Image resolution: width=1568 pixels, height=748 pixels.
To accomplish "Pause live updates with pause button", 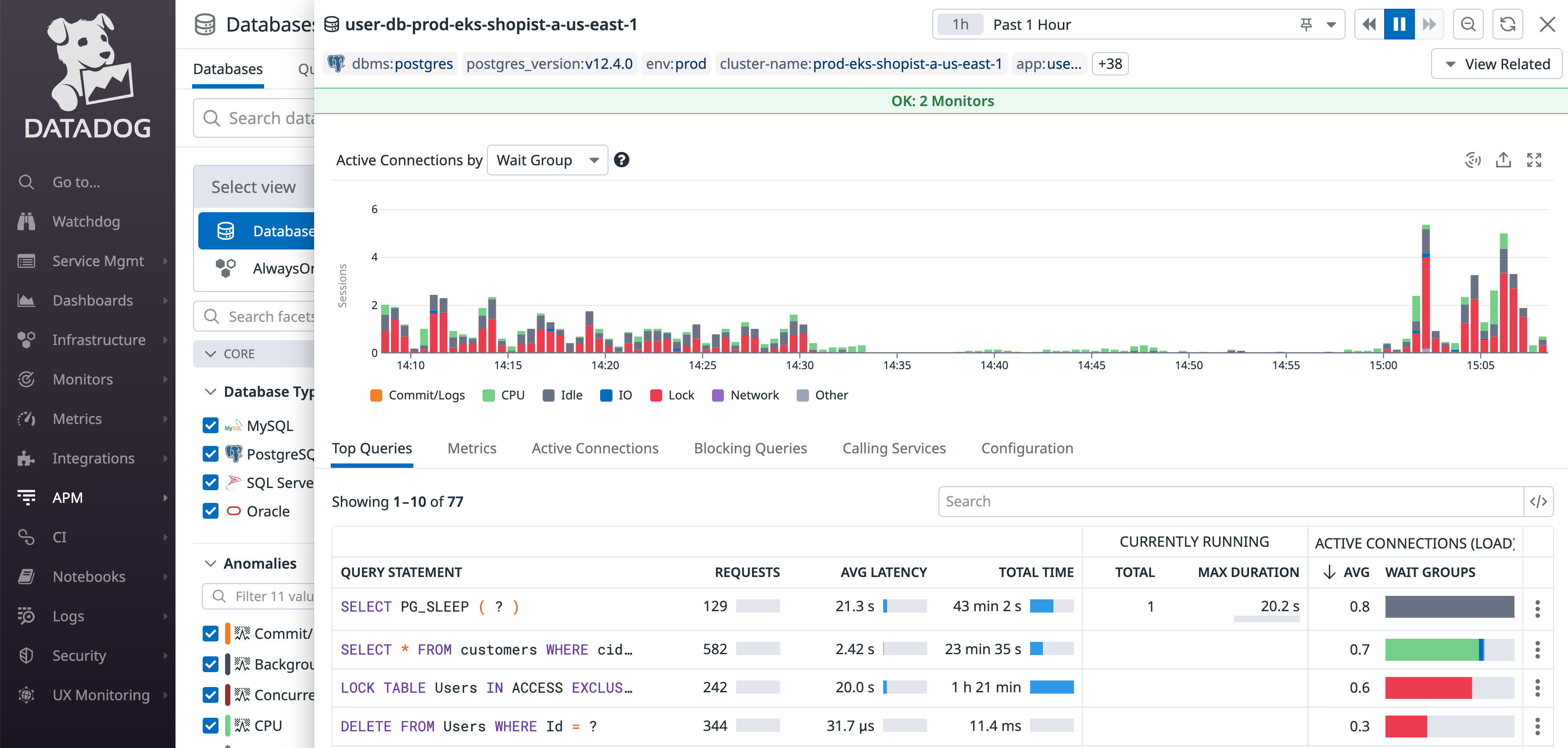I will (x=1399, y=24).
